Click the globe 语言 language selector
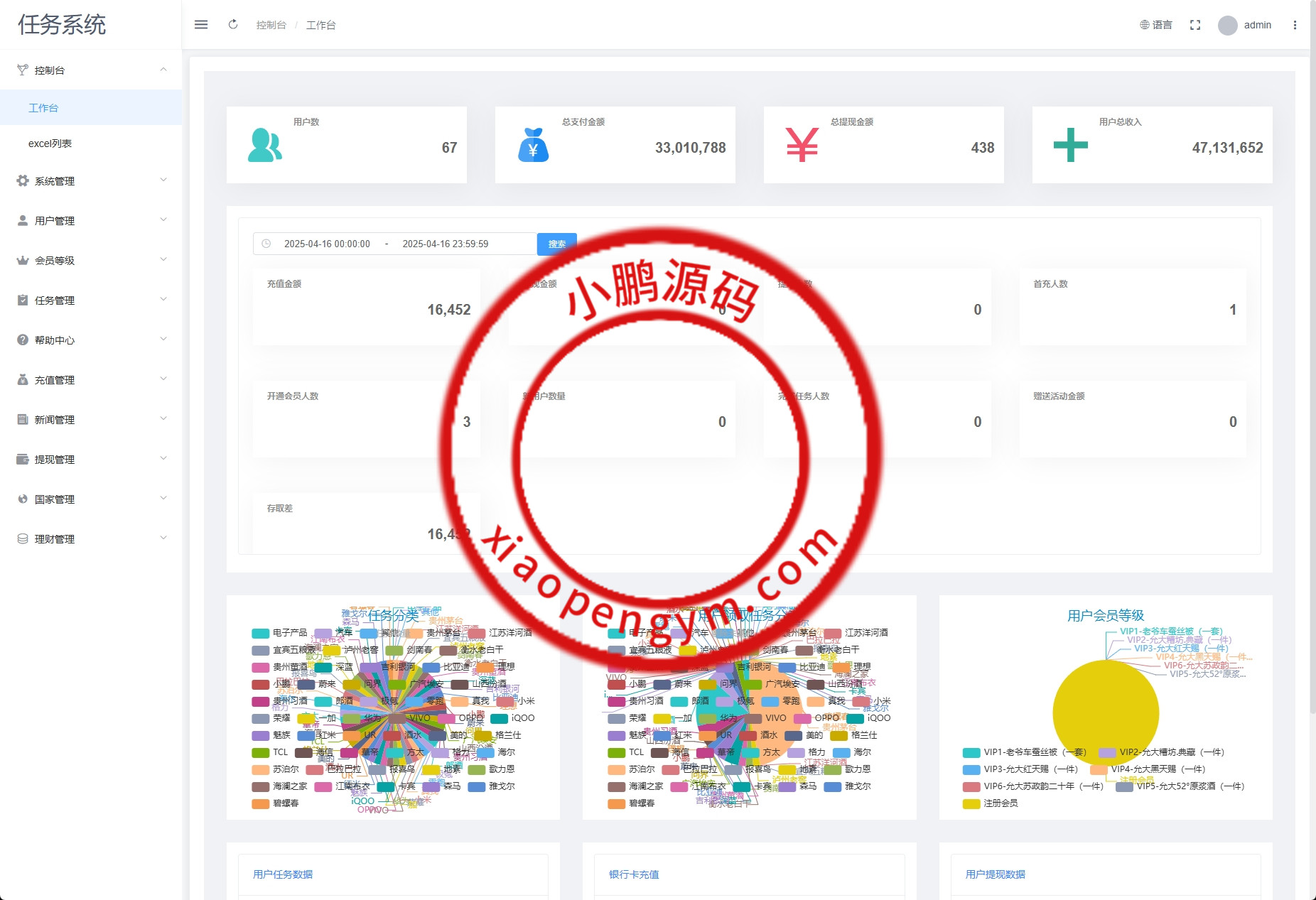1316x900 pixels. click(x=1156, y=25)
